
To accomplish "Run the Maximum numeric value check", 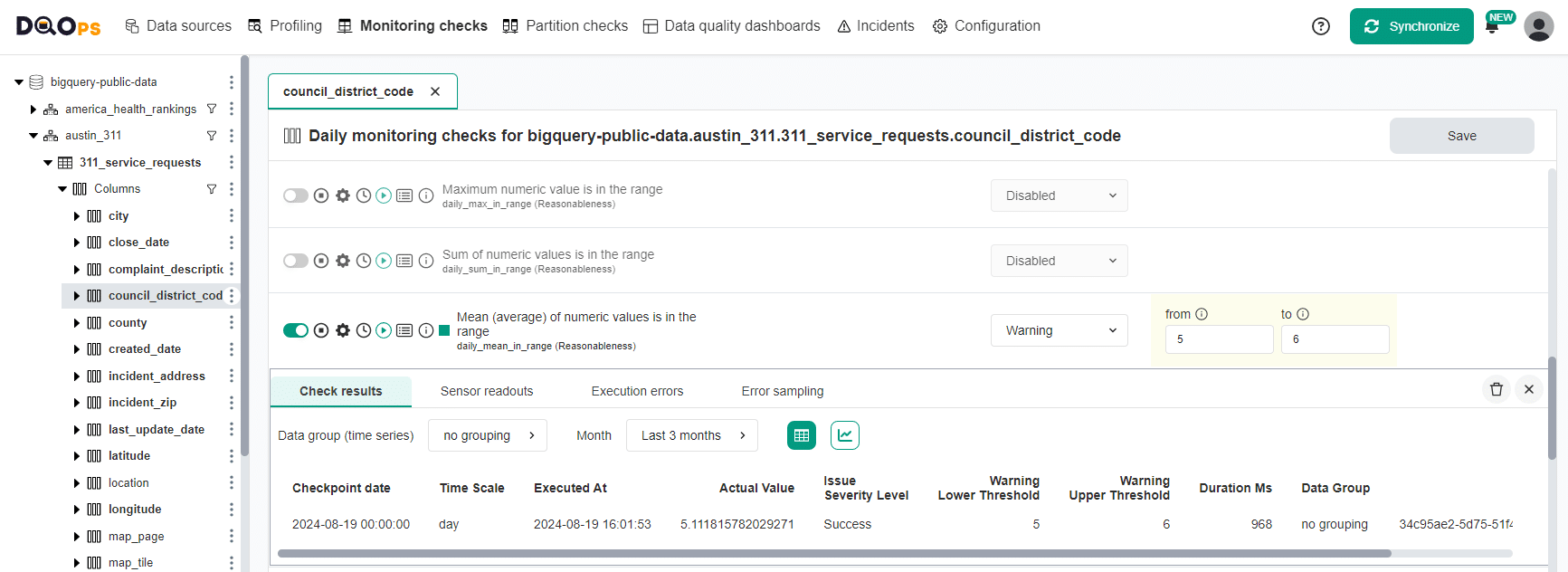I will [384, 195].
